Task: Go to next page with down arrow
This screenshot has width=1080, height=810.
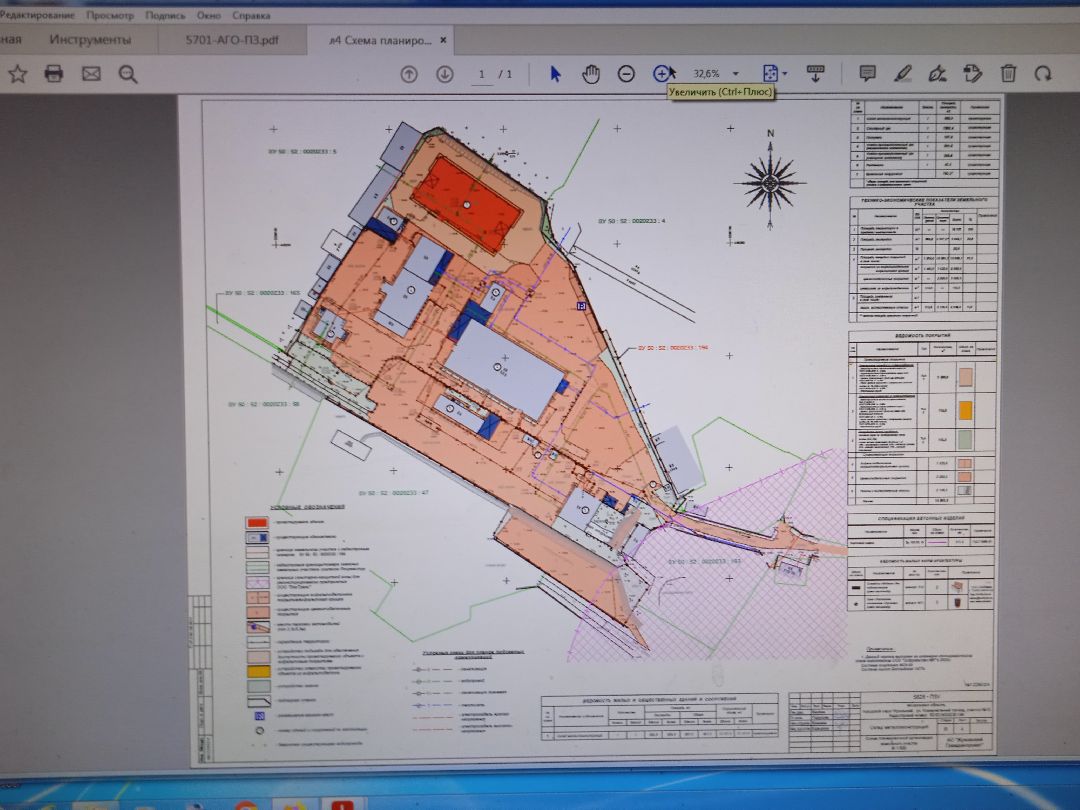Action: (444, 73)
